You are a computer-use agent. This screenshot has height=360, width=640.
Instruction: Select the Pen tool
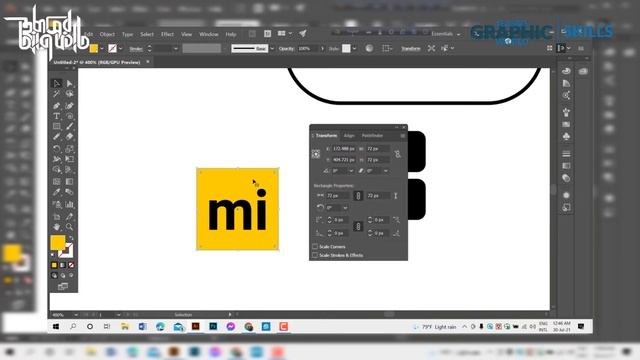click(x=57, y=106)
